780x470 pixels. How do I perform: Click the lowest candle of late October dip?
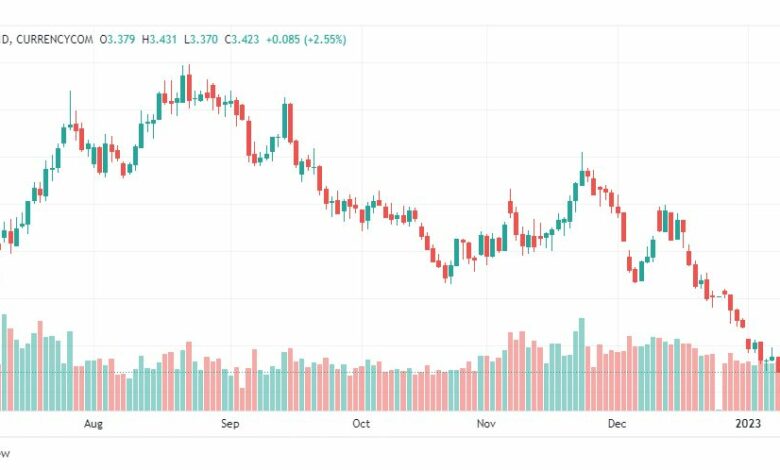coord(445,272)
